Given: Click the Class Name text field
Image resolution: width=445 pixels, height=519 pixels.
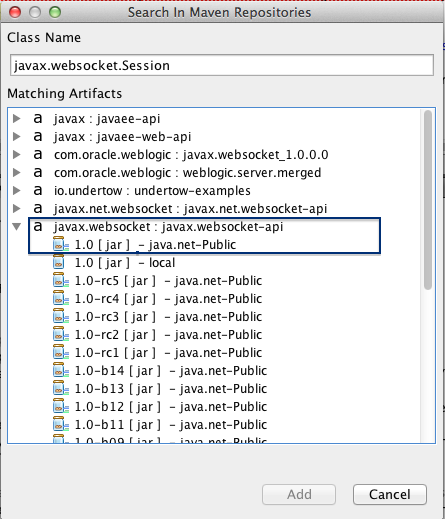Looking at the screenshot, I should pyautogui.click(x=222, y=65).
